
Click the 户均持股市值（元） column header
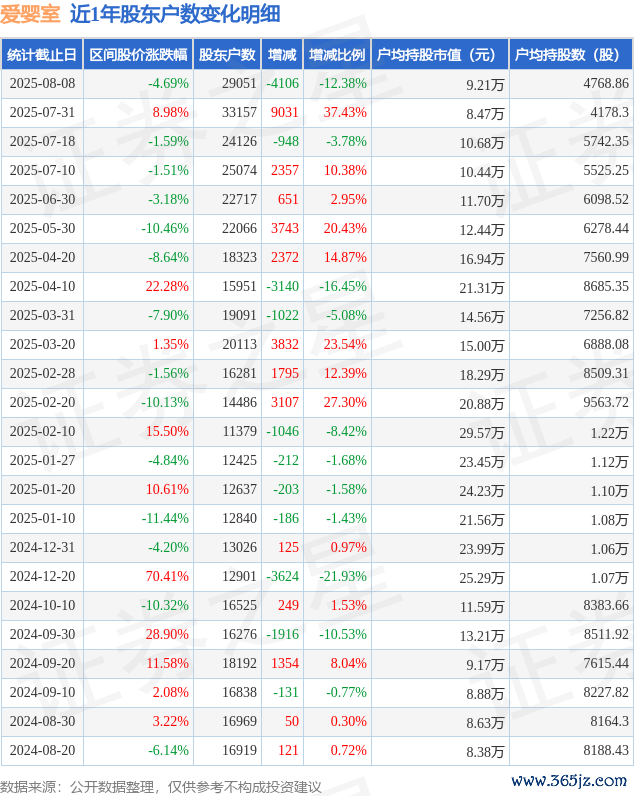tap(440, 54)
